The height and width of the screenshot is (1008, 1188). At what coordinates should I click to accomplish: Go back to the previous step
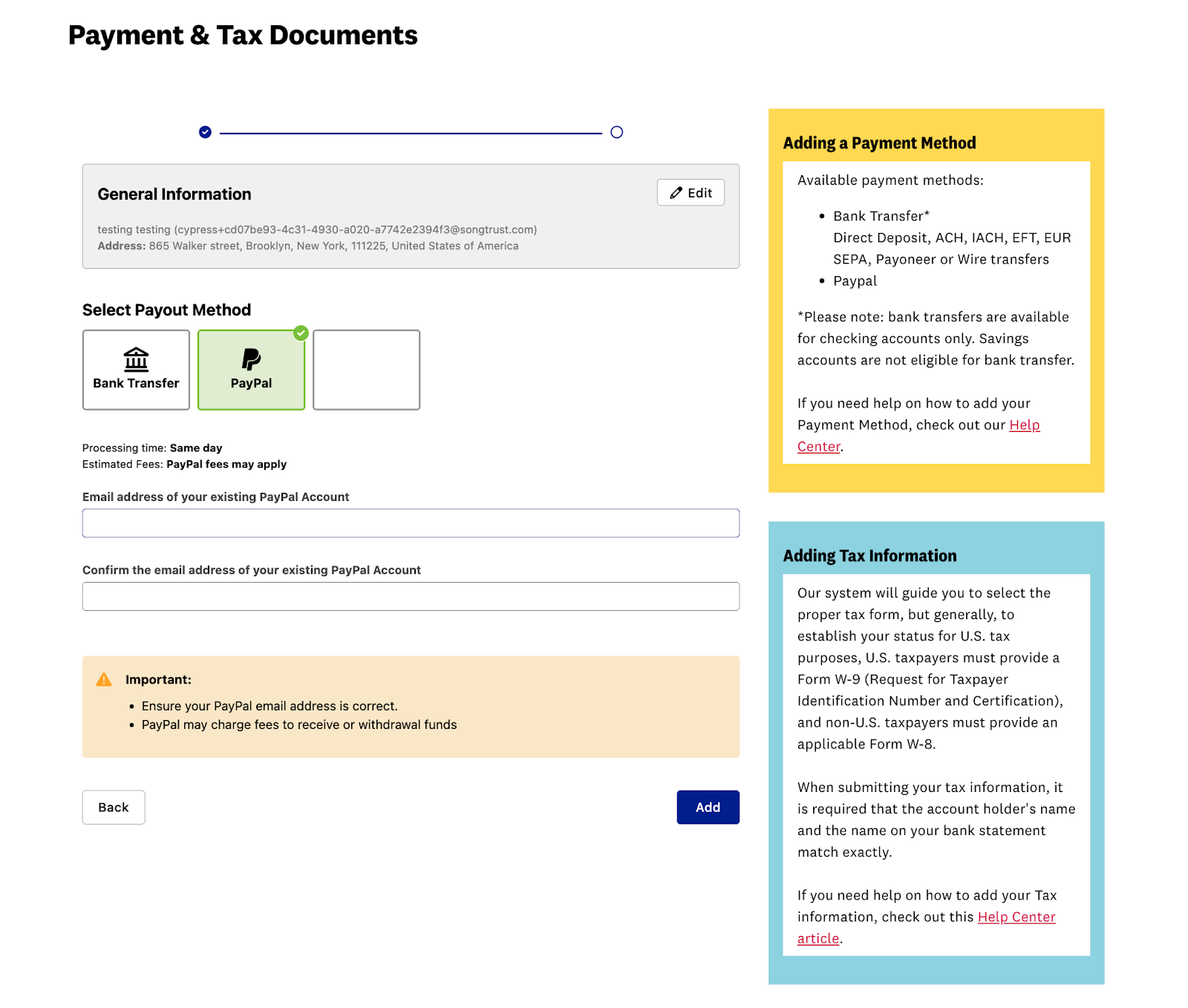click(x=114, y=807)
